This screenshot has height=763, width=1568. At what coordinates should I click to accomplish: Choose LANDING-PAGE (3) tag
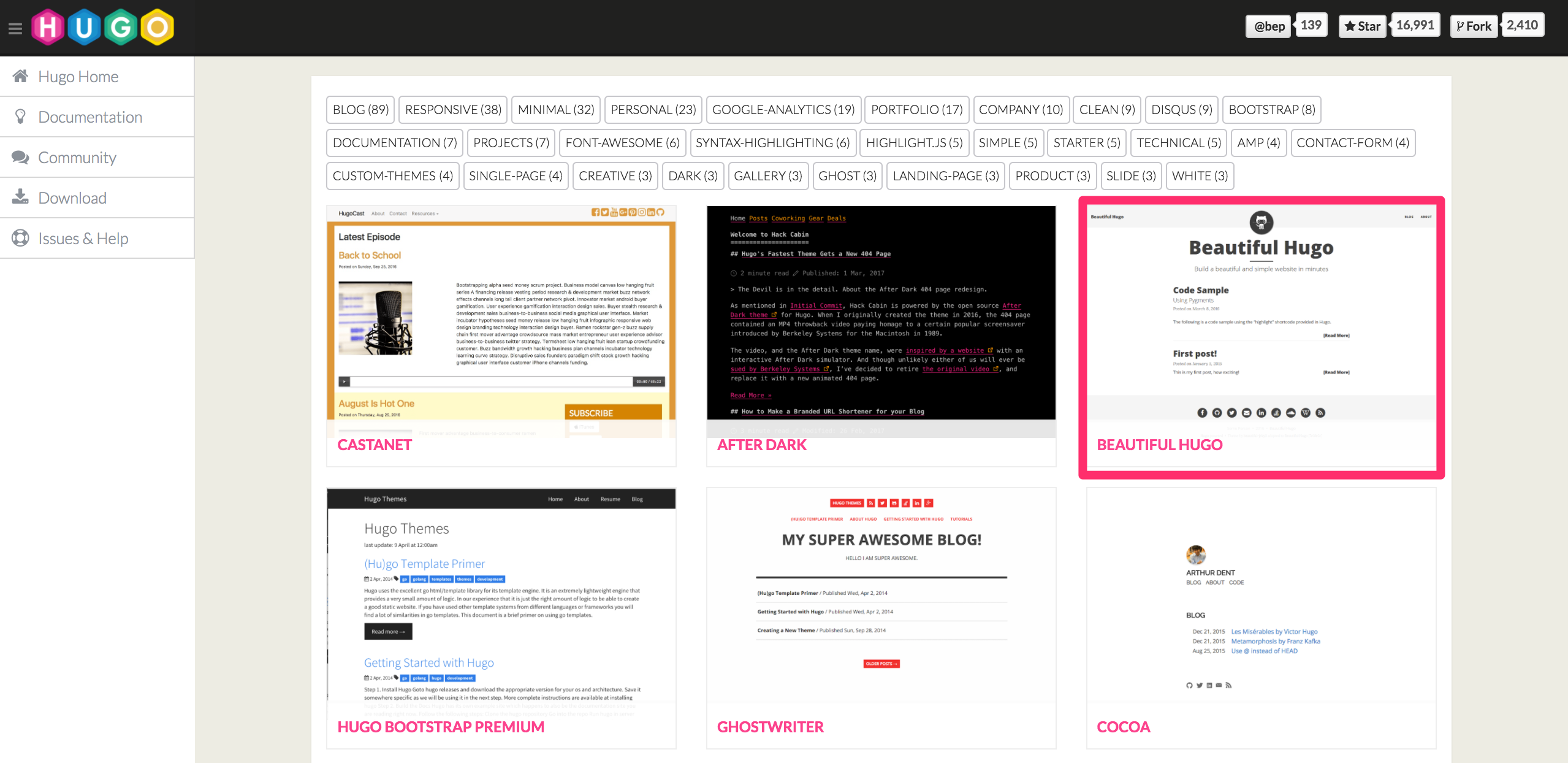(x=946, y=176)
